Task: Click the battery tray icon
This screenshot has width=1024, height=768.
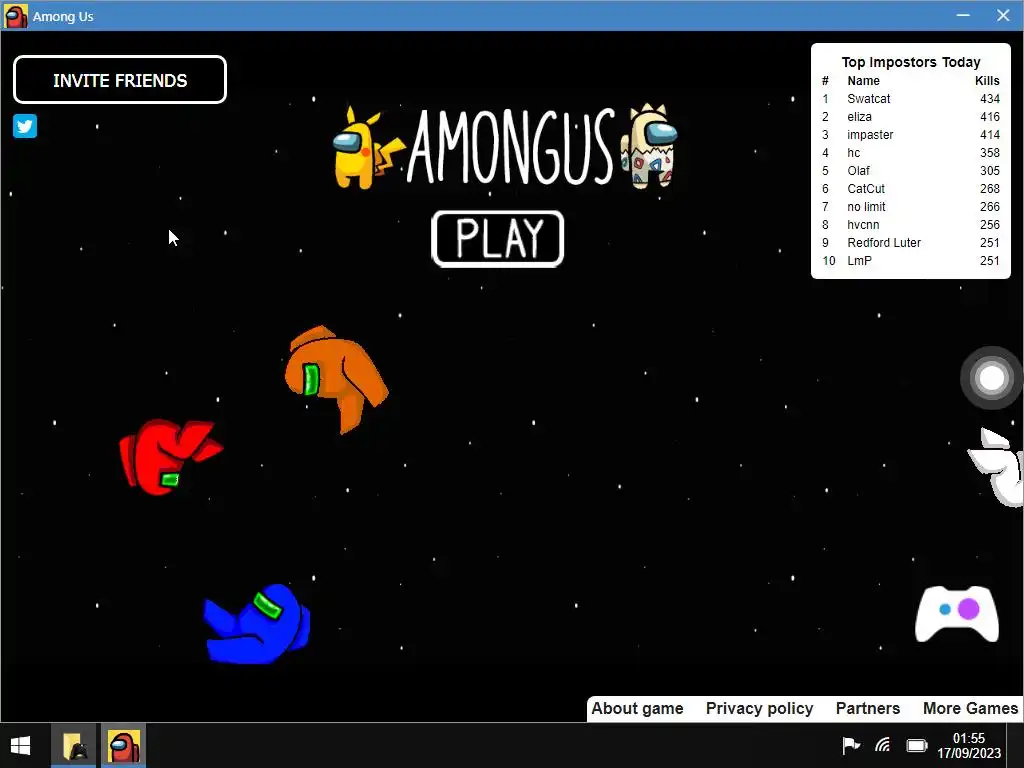Action: pos(917,745)
